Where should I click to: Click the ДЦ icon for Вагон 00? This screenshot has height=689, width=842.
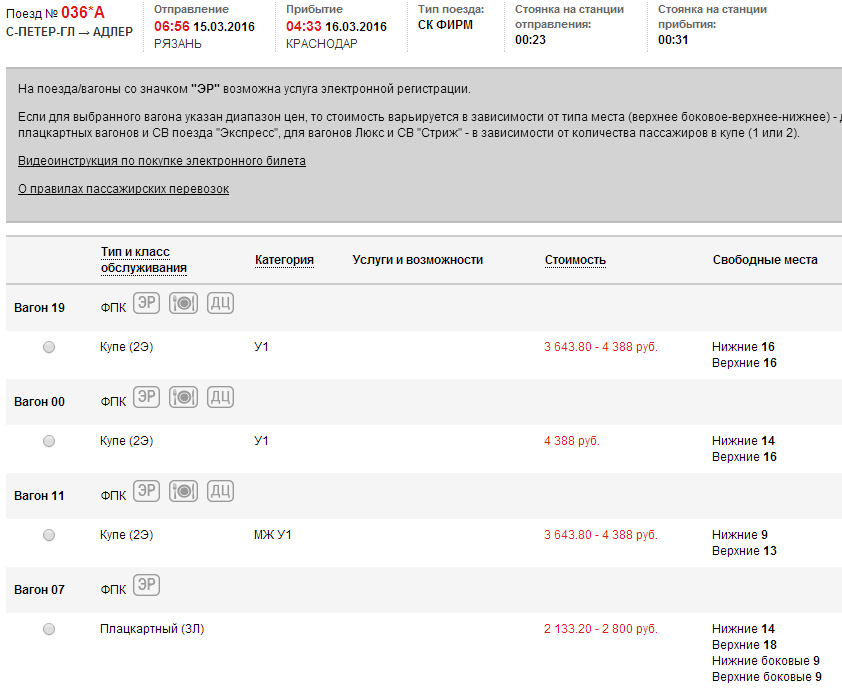(x=220, y=397)
